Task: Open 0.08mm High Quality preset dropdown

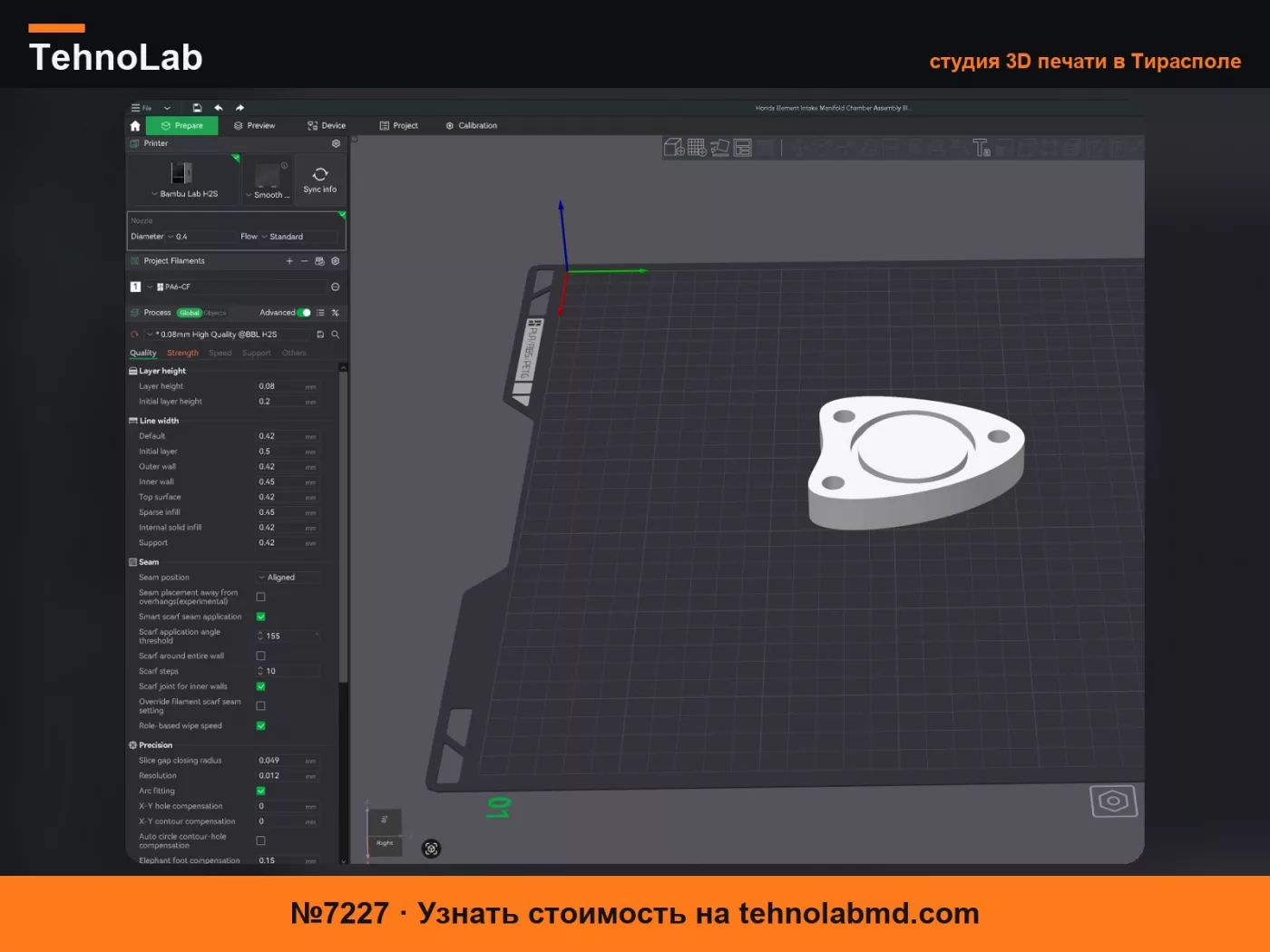Action: coord(227,335)
